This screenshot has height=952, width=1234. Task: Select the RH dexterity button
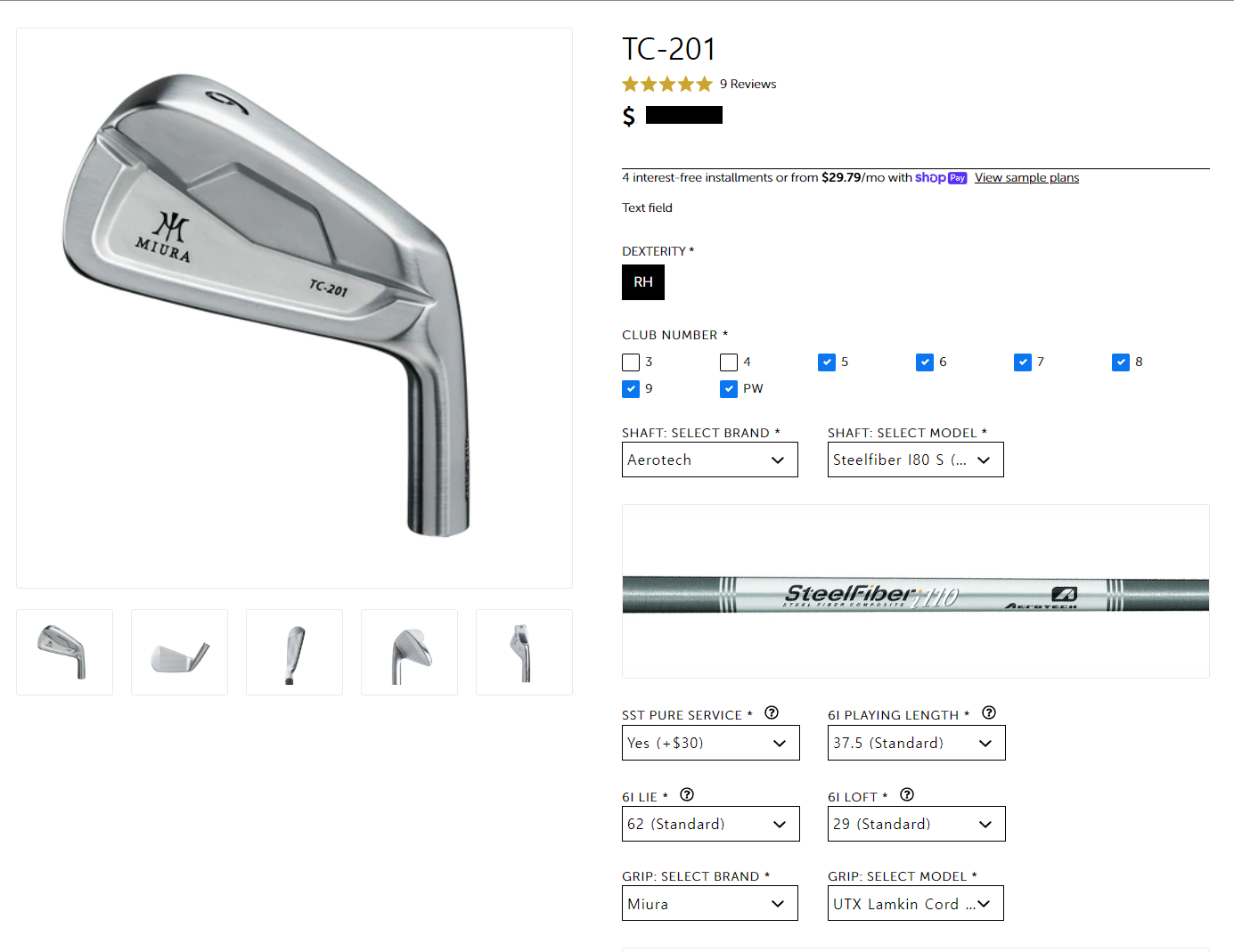[643, 282]
